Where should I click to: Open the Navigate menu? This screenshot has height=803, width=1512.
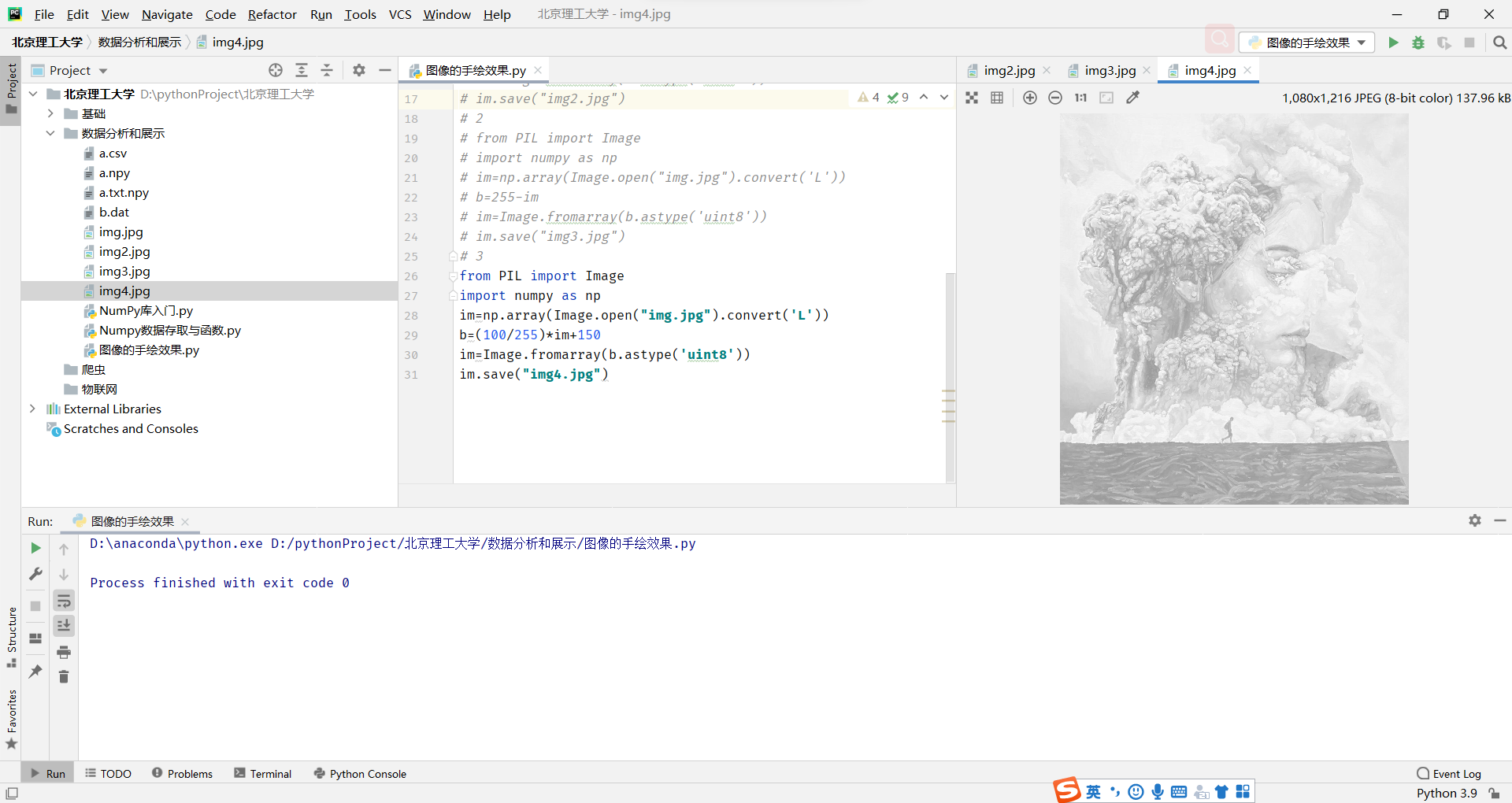167,14
